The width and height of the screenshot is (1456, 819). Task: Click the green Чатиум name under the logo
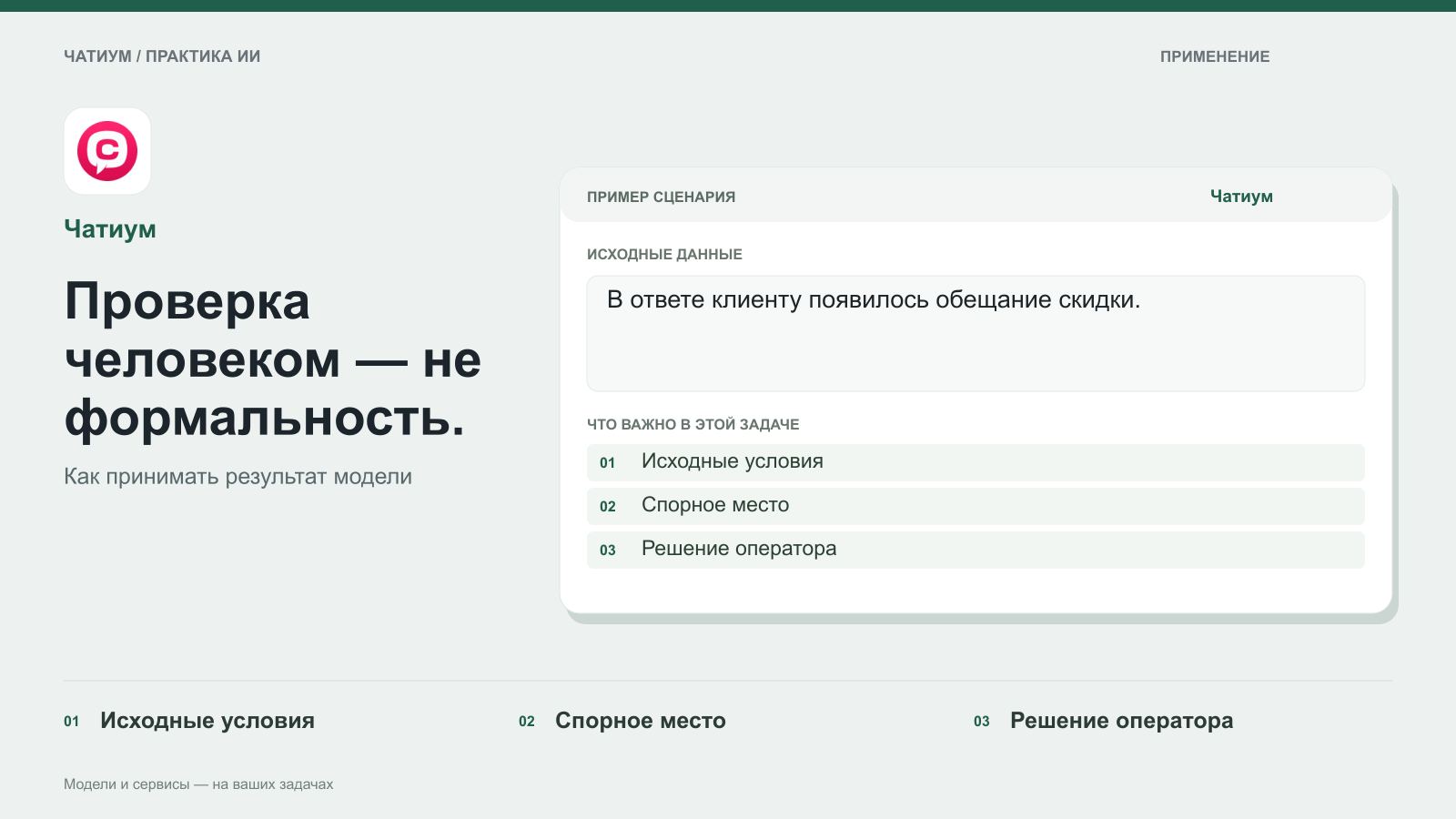(110, 229)
